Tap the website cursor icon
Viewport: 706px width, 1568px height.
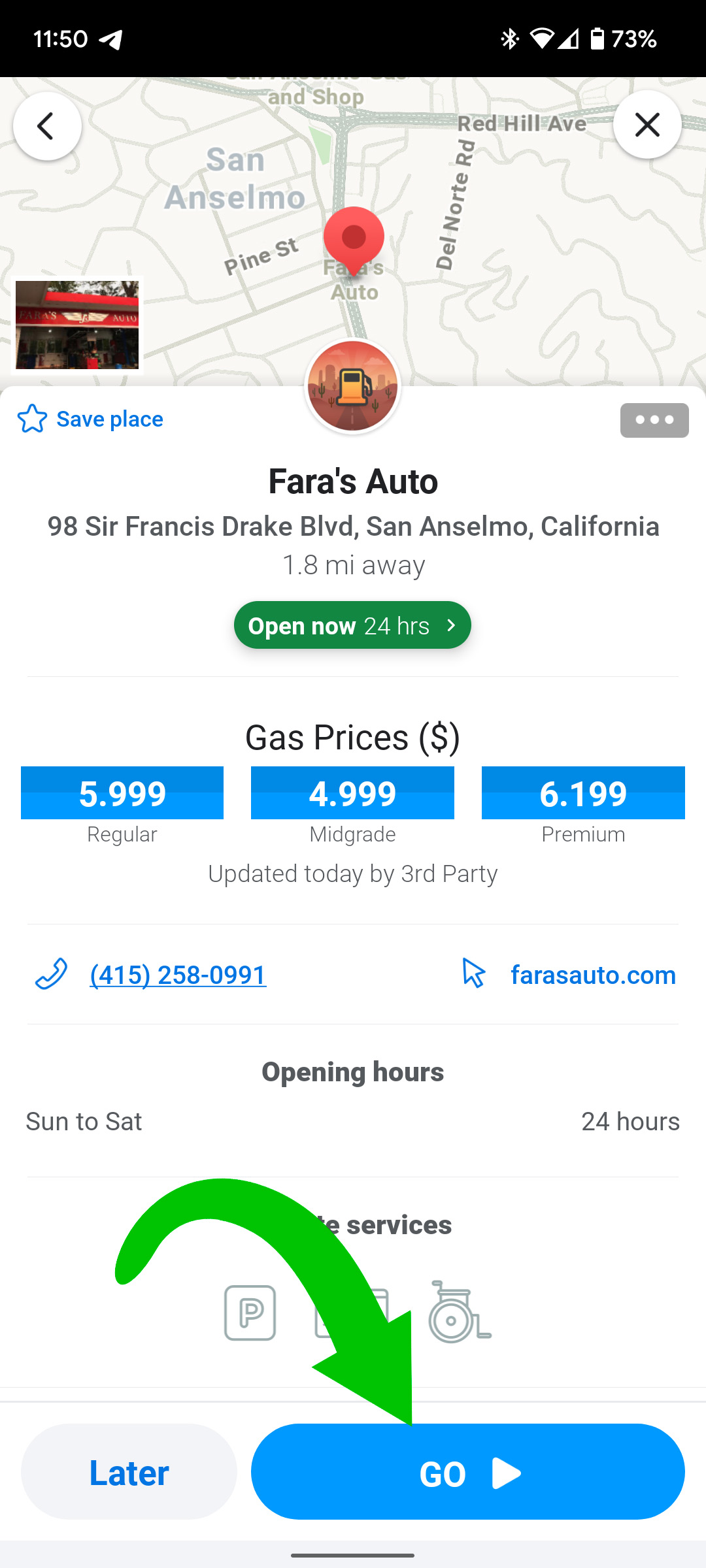pos(473,973)
